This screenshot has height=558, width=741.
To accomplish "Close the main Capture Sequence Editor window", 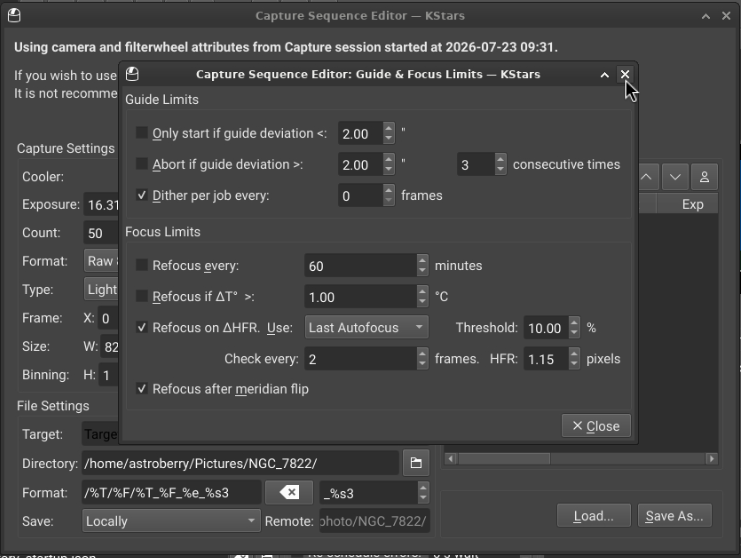I will click(726, 16).
